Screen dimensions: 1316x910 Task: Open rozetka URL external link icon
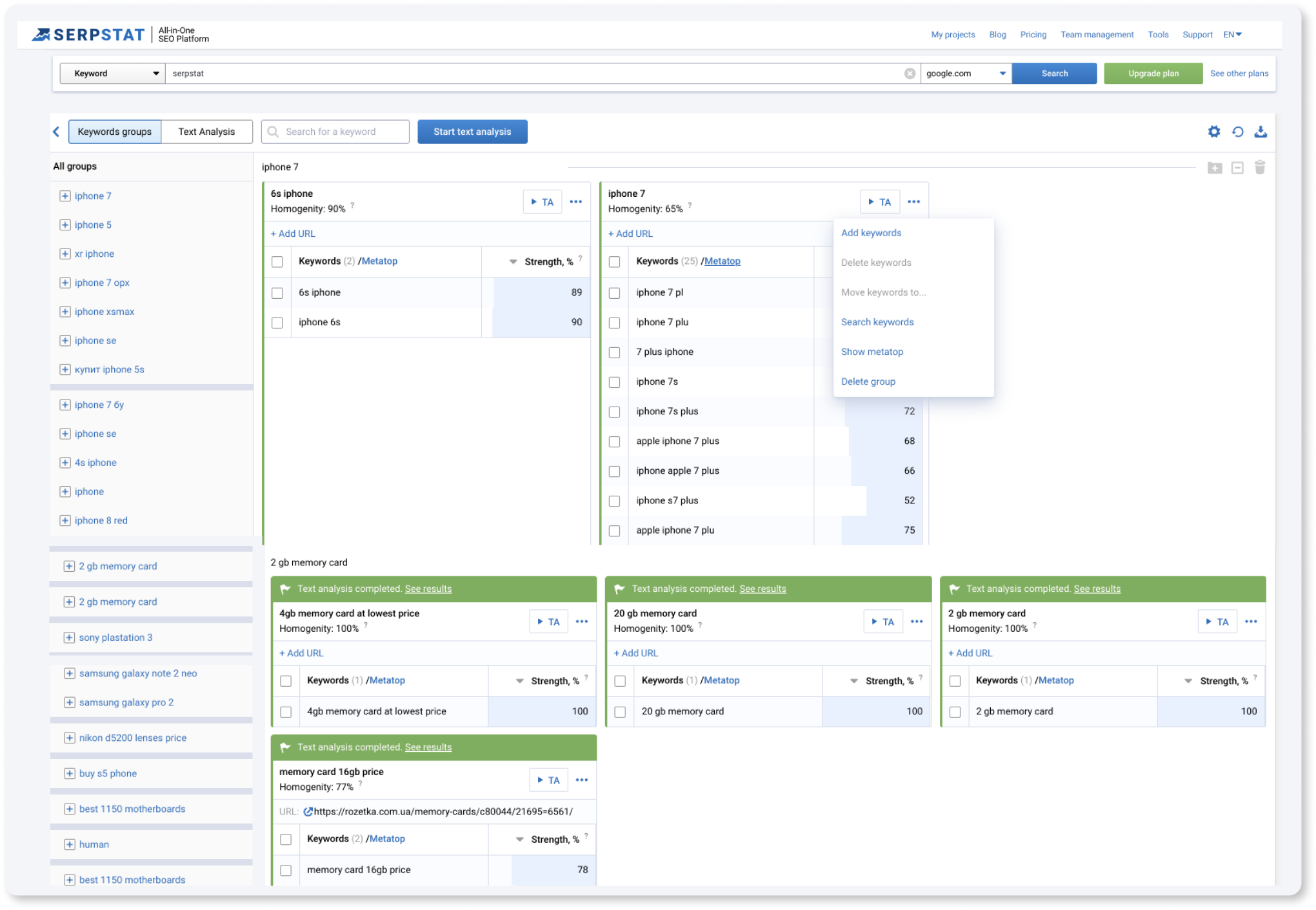coord(308,812)
